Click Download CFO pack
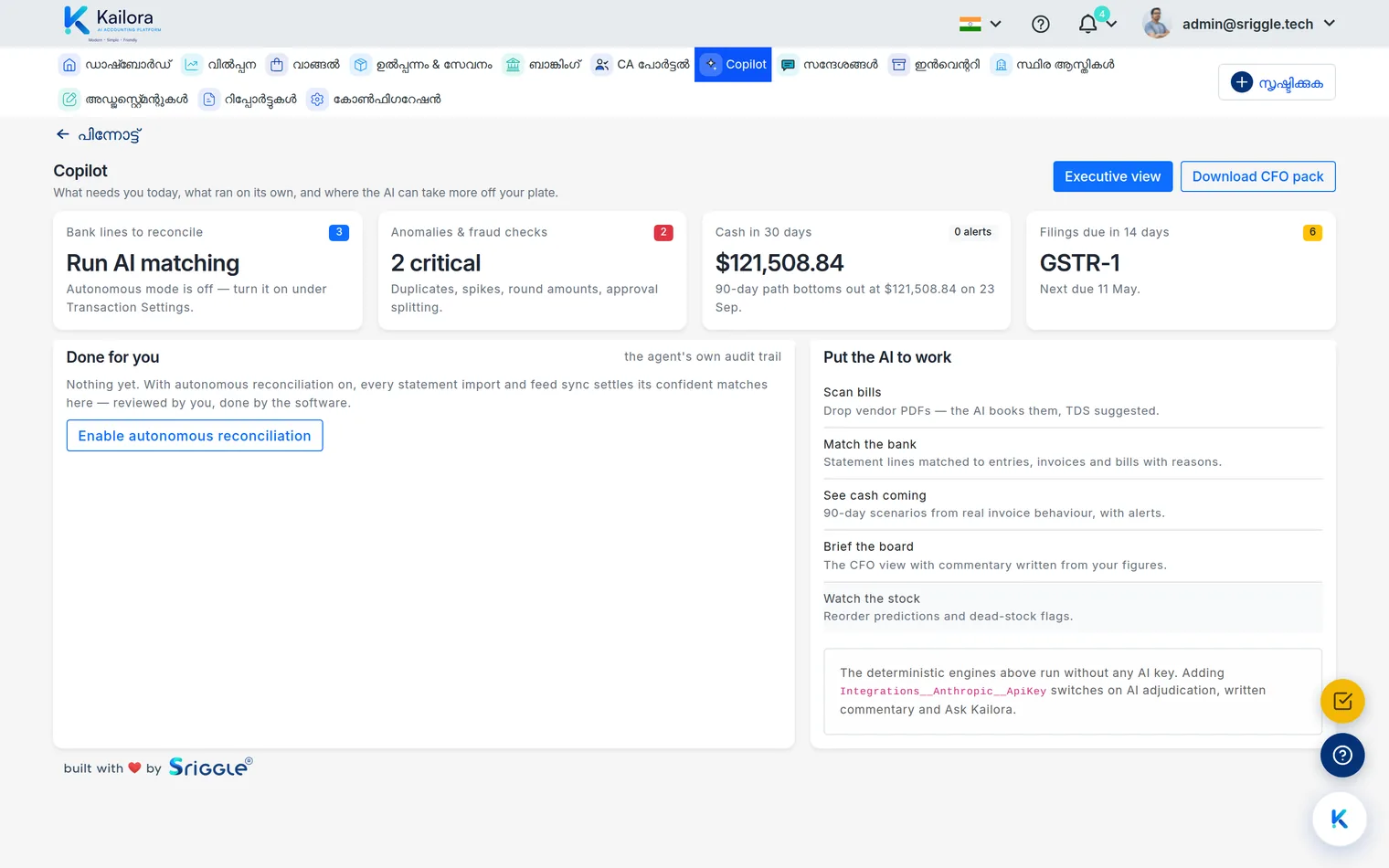1389x868 pixels. click(1257, 176)
